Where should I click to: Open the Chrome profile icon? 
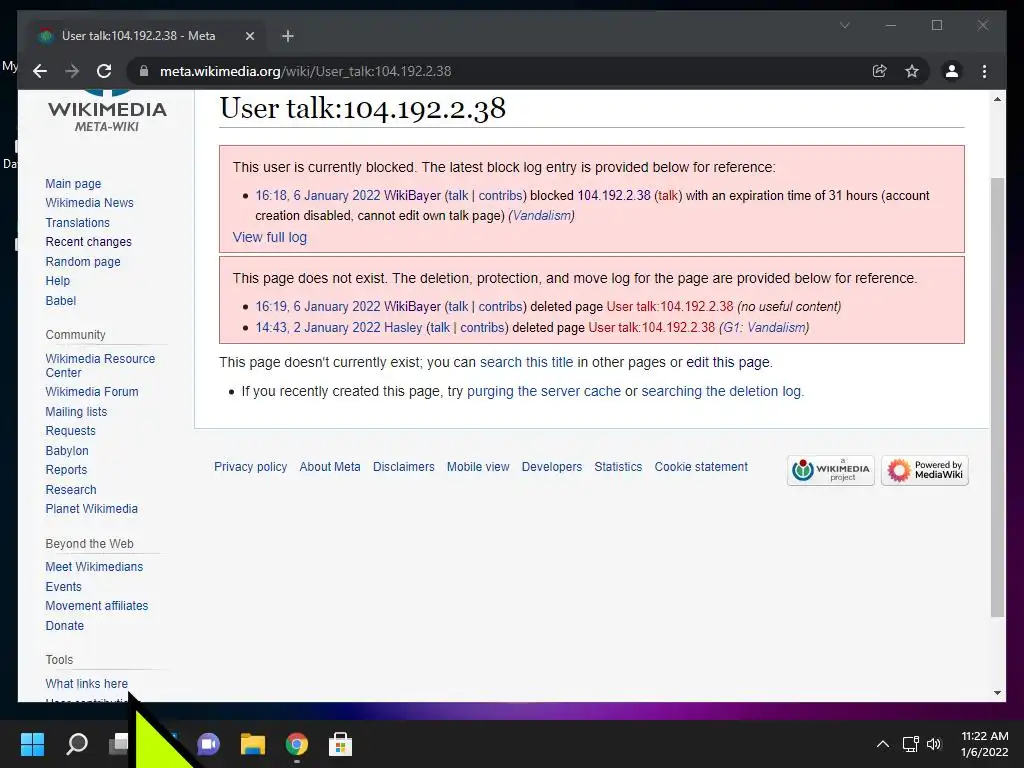(952, 71)
